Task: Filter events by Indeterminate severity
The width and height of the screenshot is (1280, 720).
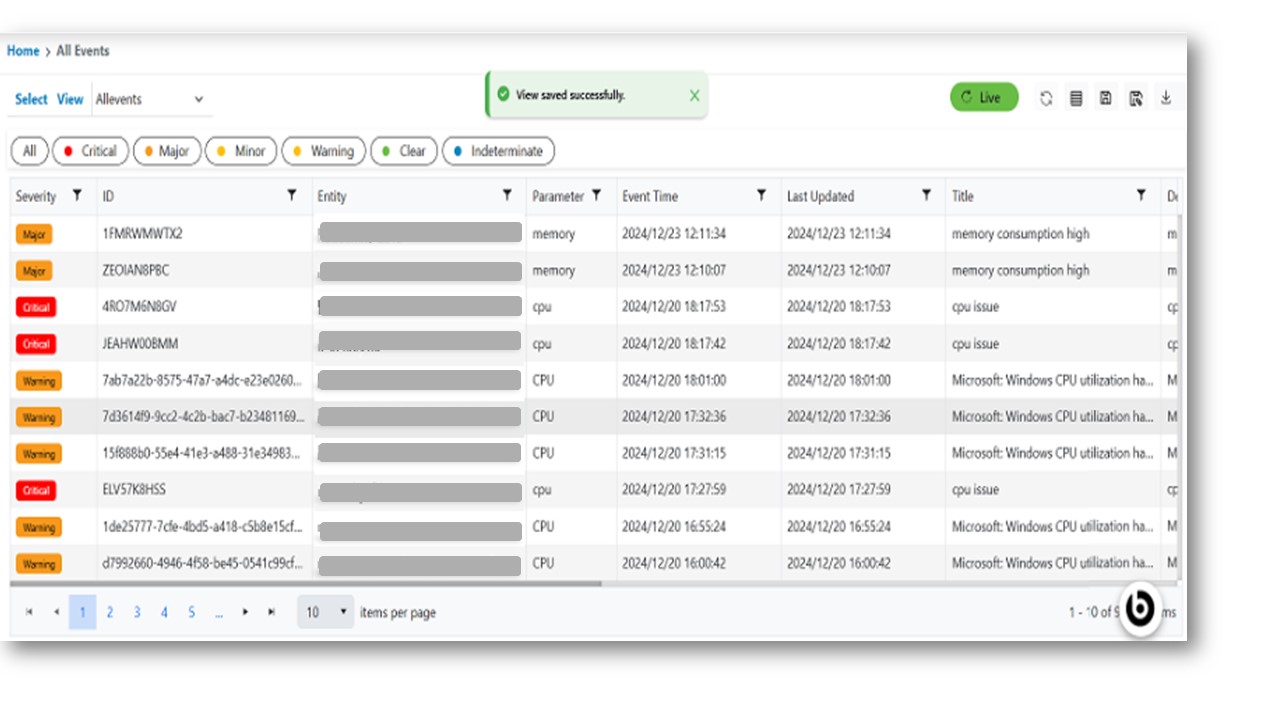Action: pos(498,151)
